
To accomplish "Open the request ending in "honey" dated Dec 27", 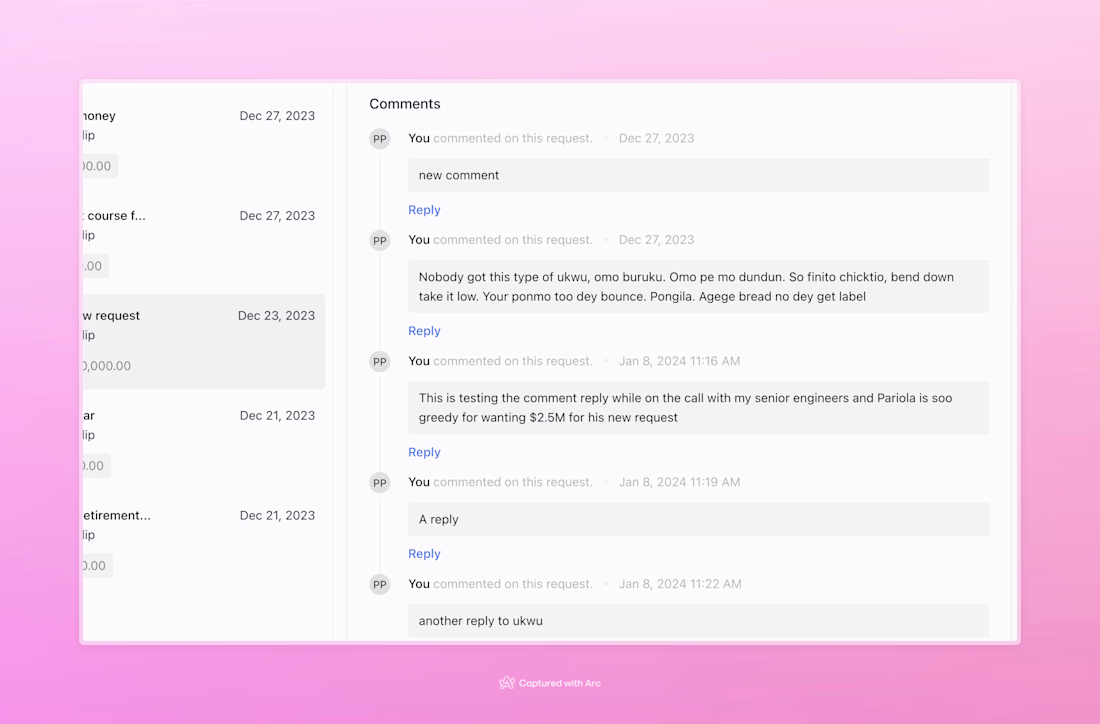I will coord(203,142).
